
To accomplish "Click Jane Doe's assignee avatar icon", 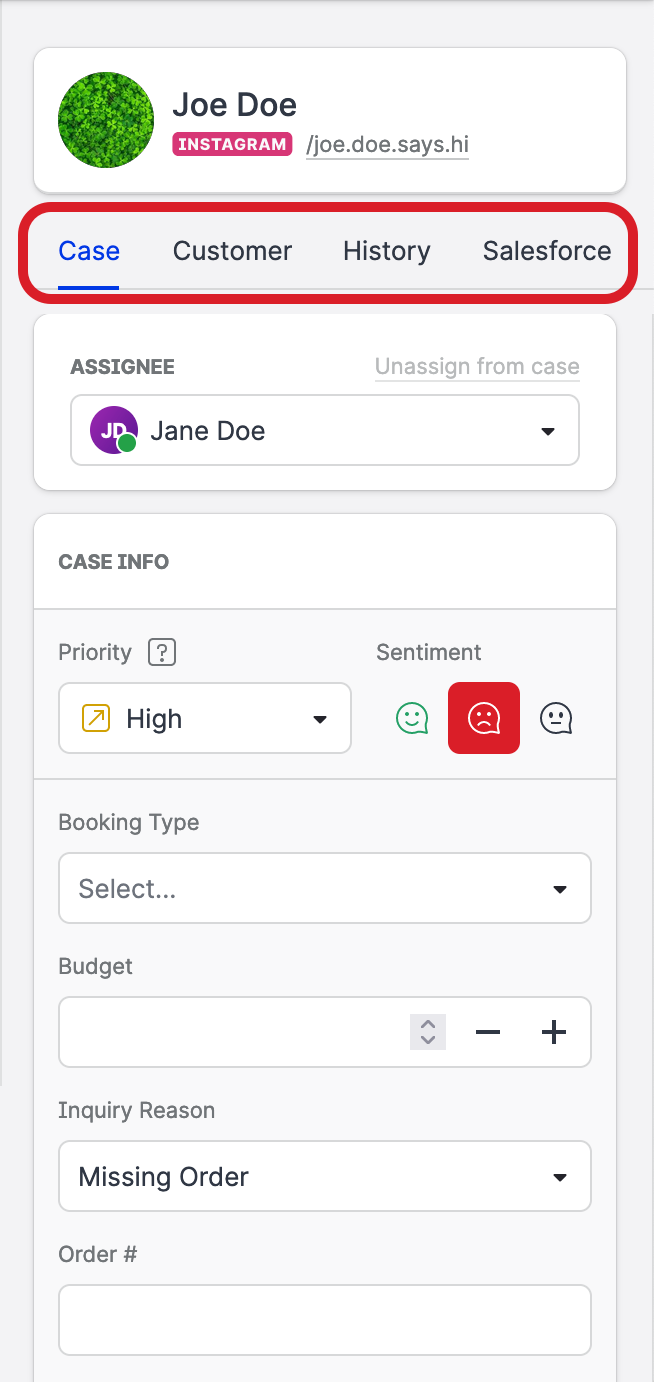I will [x=112, y=431].
